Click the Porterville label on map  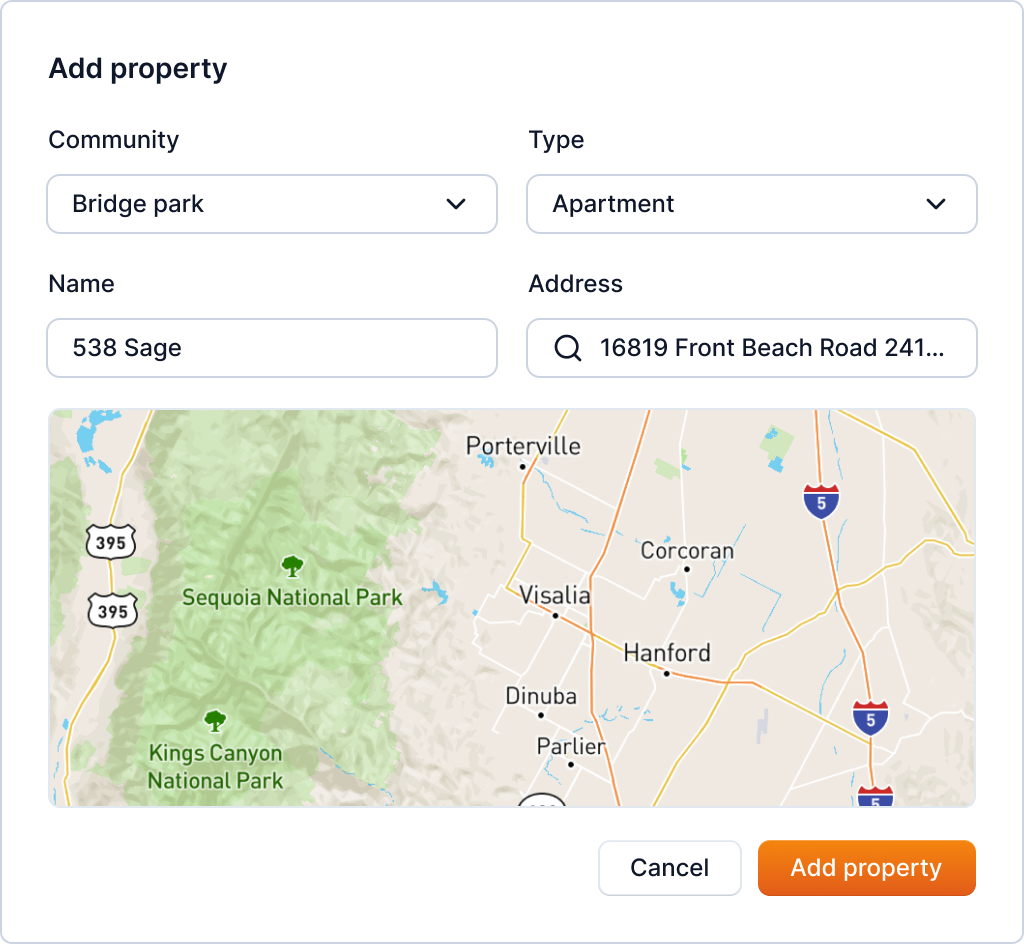tap(523, 446)
